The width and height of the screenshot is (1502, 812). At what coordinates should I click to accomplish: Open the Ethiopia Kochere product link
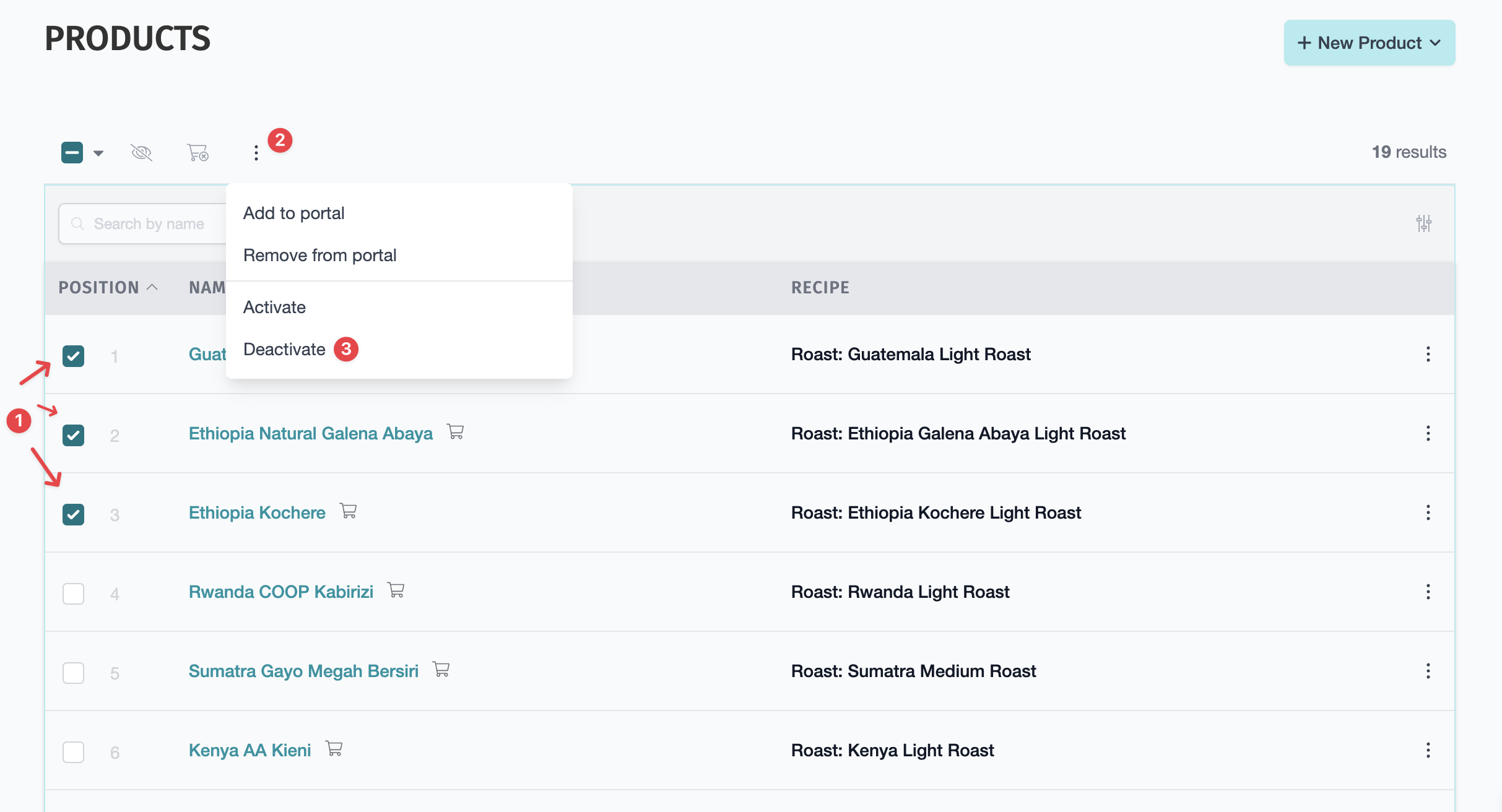(257, 512)
